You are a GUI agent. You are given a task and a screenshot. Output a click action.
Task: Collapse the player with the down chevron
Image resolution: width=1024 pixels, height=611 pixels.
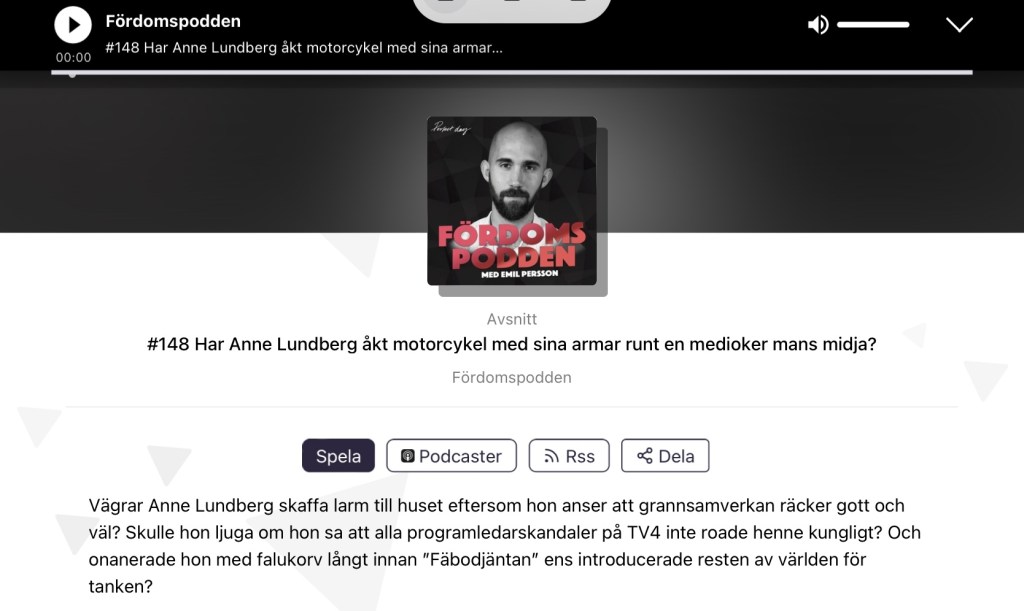pyautogui.click(x=959, y=25)
